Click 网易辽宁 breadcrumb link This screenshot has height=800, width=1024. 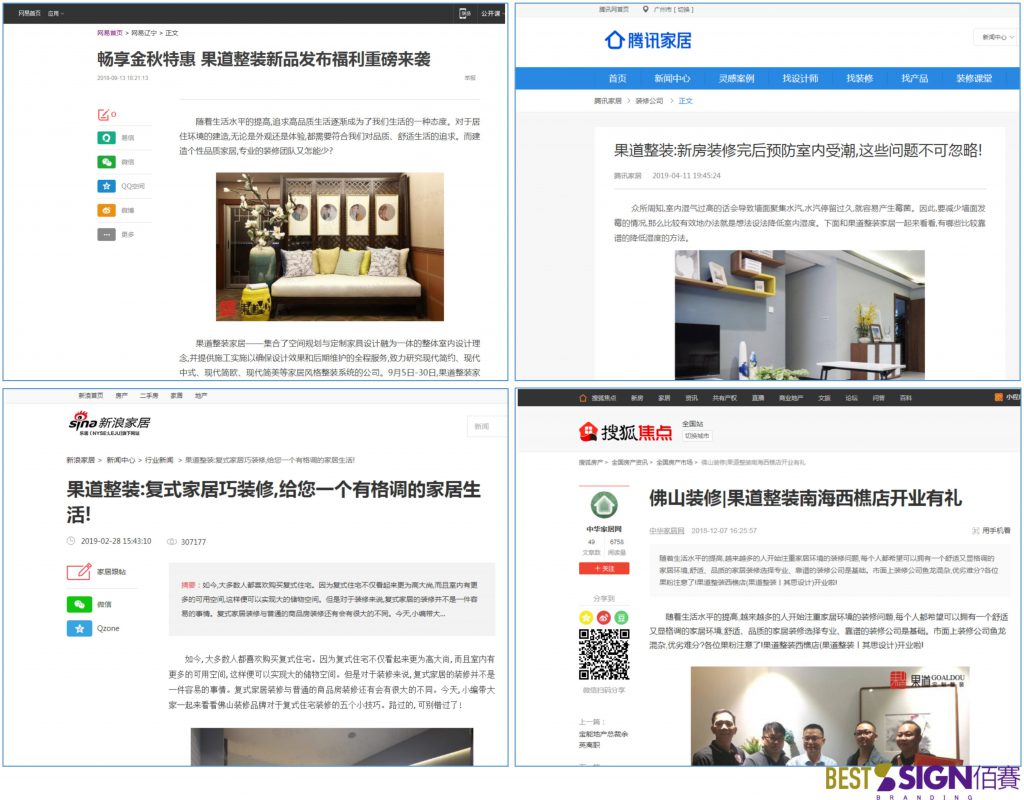(x=144, y=33)
